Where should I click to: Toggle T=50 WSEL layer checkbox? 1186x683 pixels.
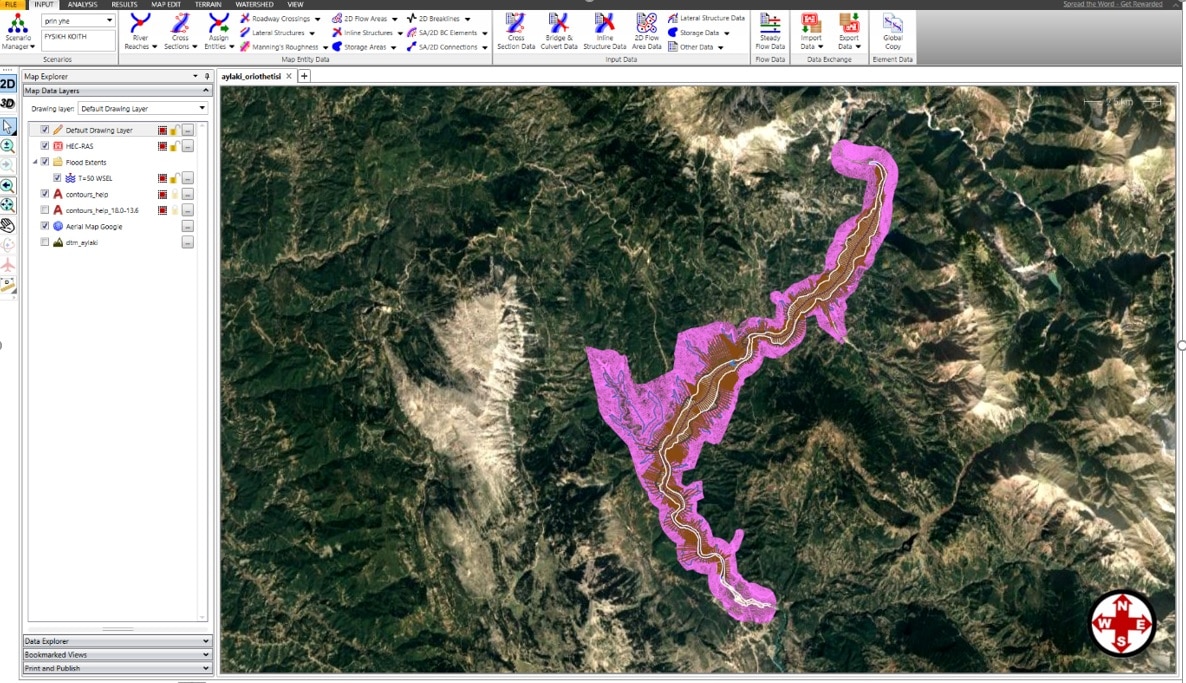click(57, 179)
